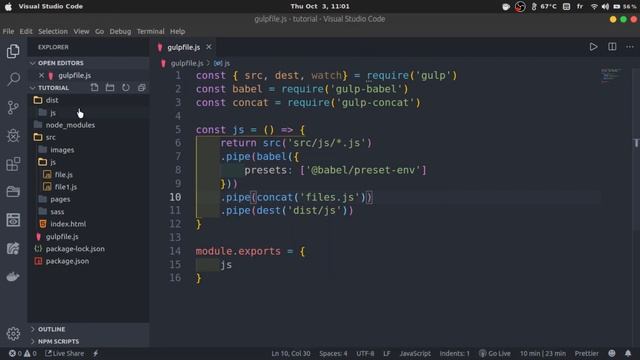This screenshot has width=640, height=360.
Task: Click Spaces: 4 indentation setting
Action: click(x=333, y=353)
